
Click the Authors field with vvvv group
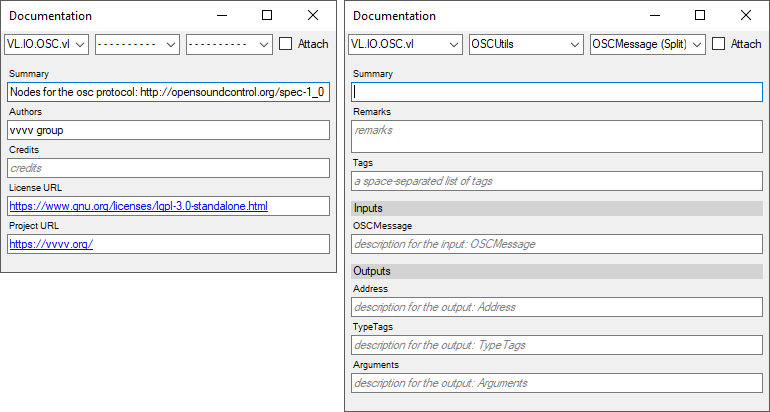pyautogui.click(x=168, y=130)
